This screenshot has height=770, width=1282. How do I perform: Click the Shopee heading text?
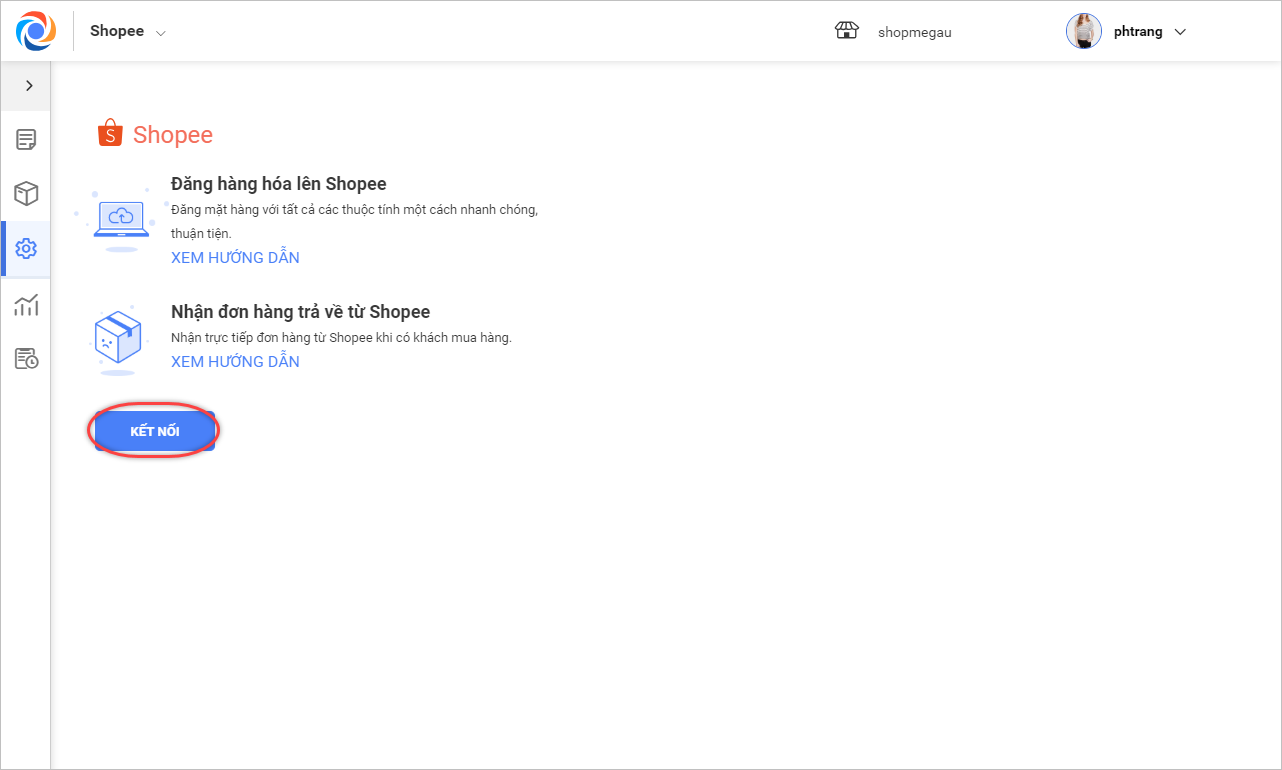(x=173, y=135)
